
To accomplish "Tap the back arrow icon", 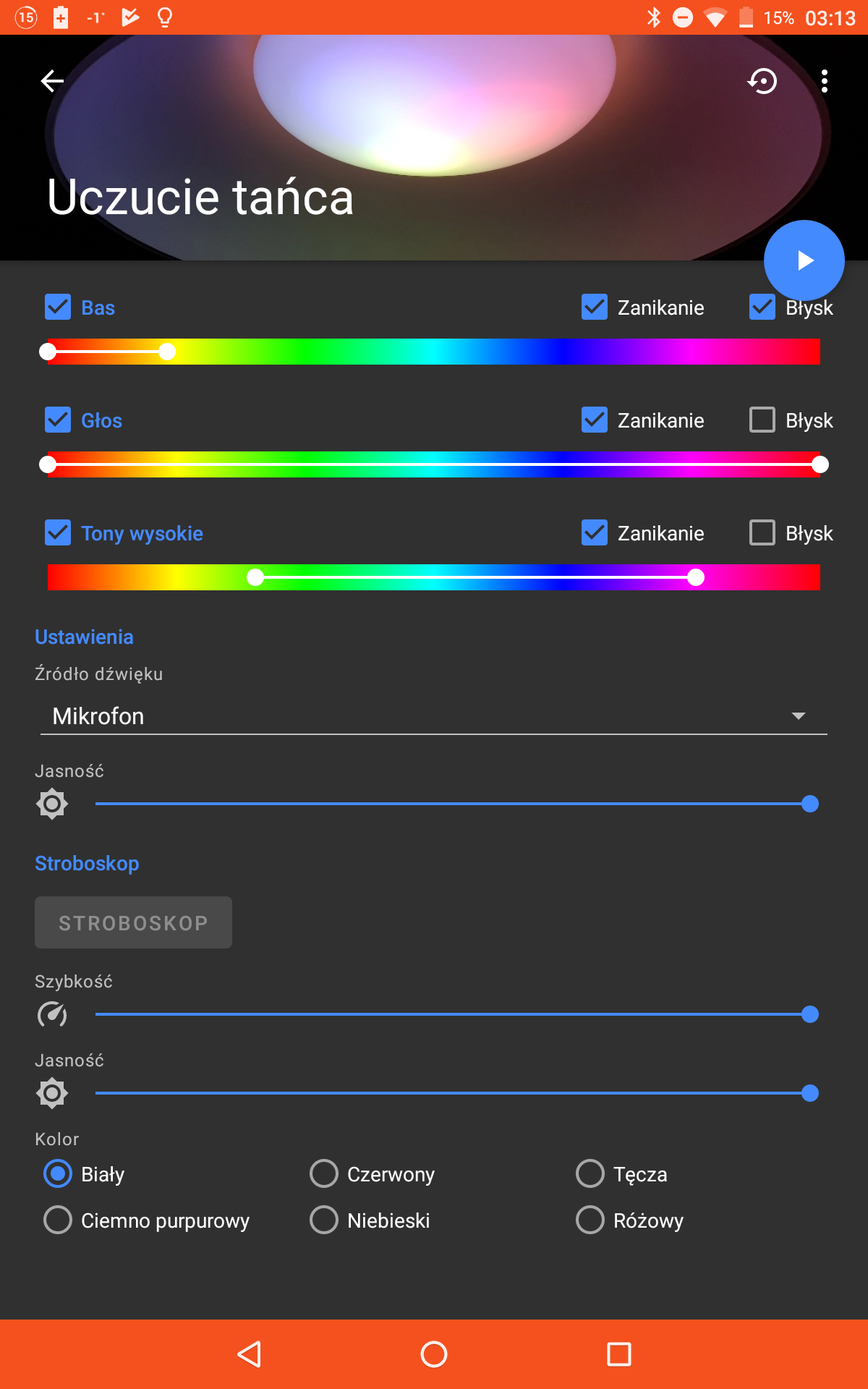I will [x=52, y=81].
